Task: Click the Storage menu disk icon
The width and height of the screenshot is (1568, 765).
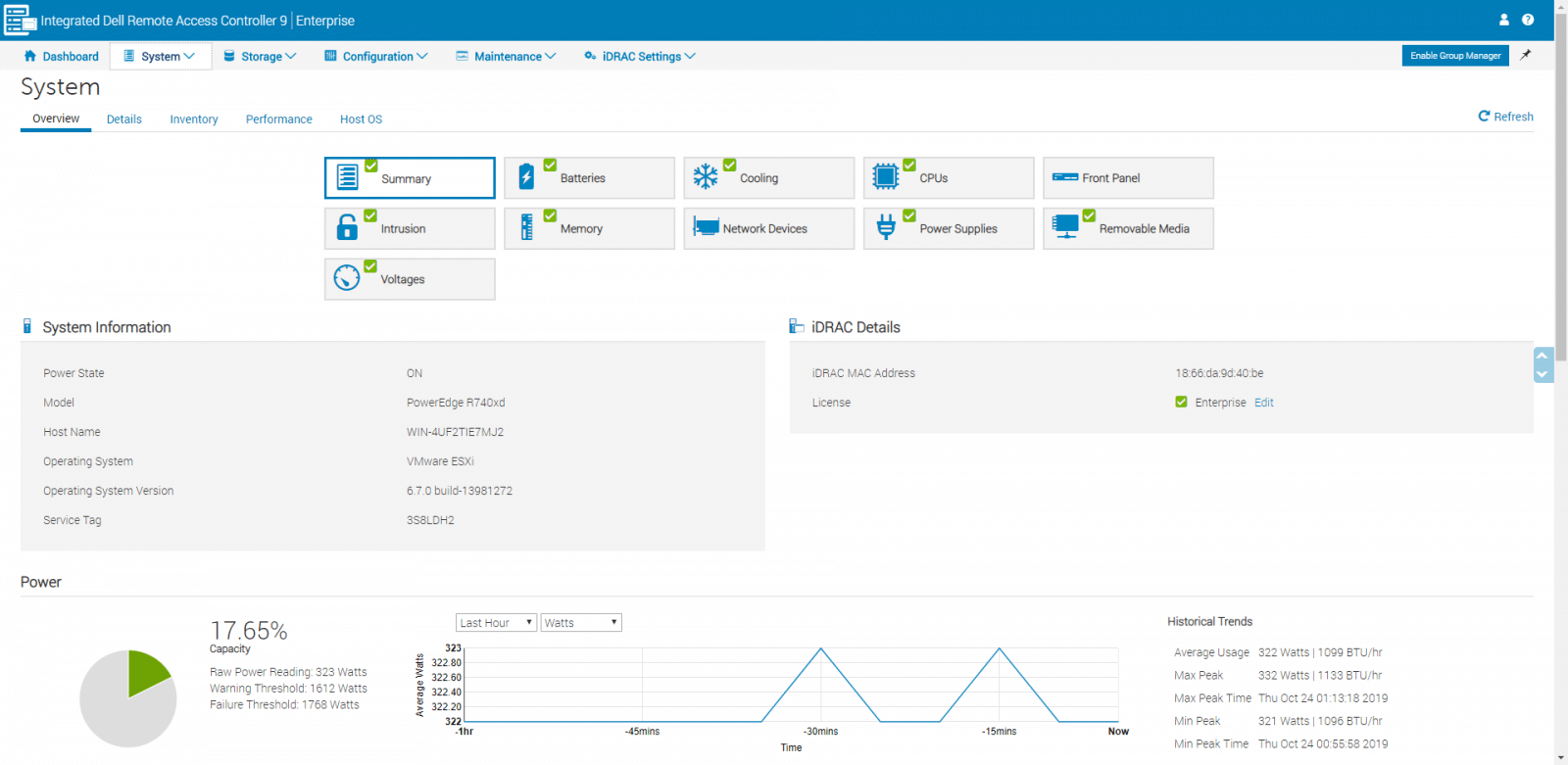Action: [229, 56]
